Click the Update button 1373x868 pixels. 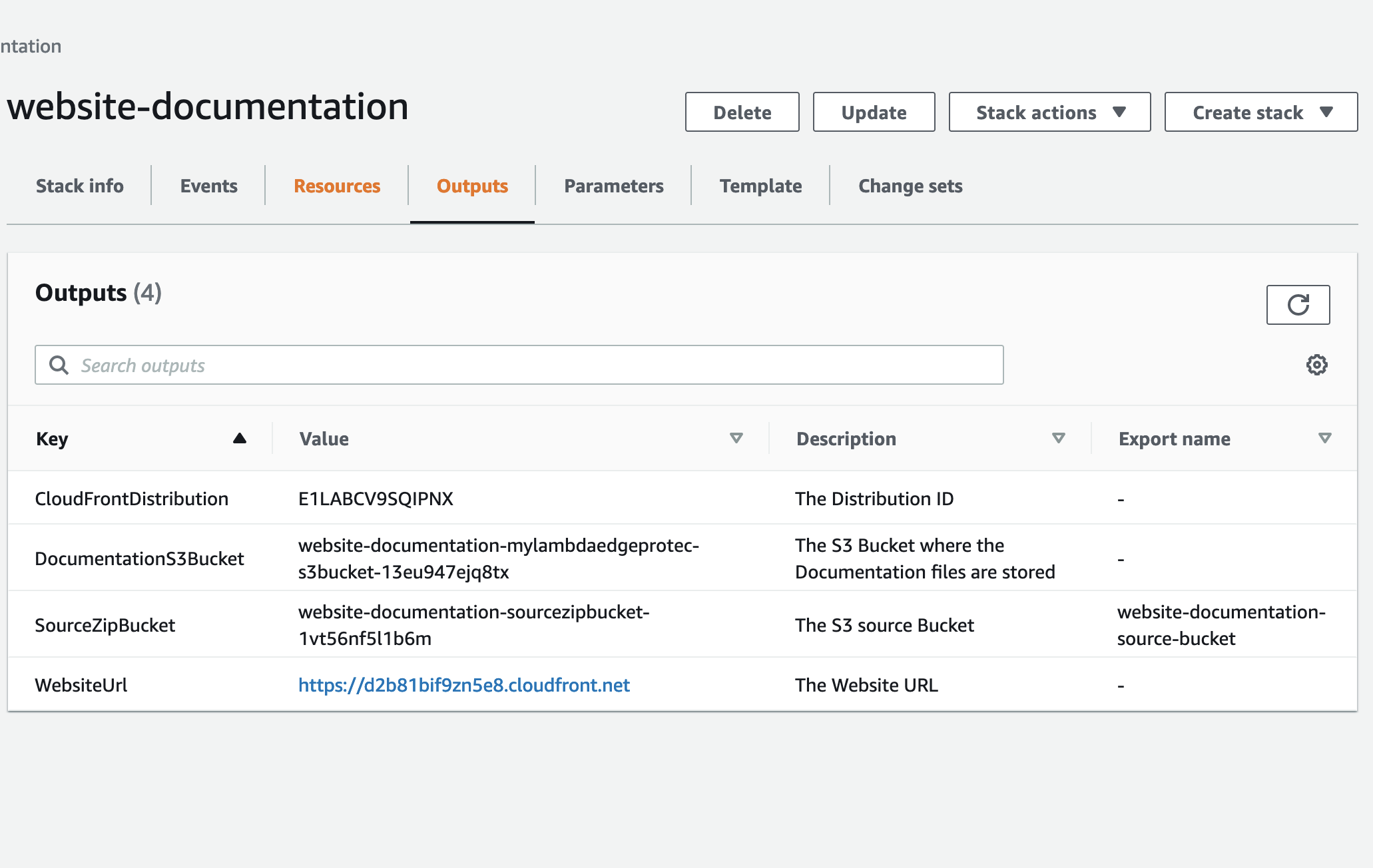873,112
